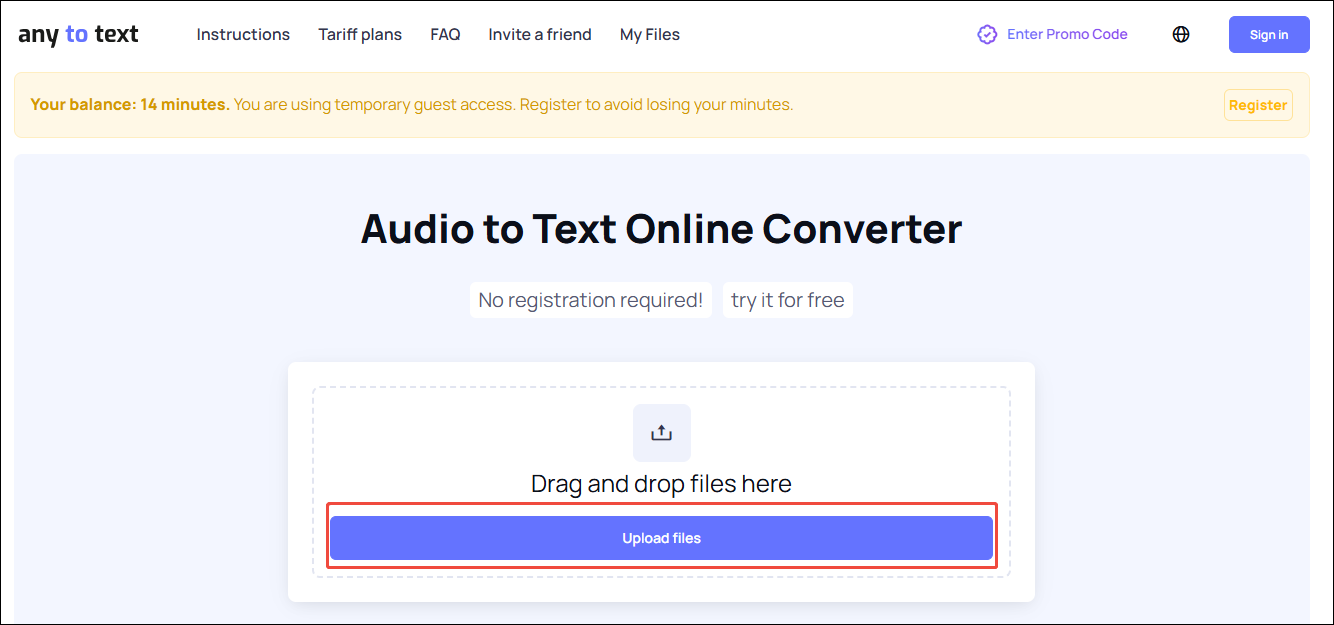The width and height of the screenshot is (1334, 625).
Task: Click 'Drag and drop files here' text
Action: point(661,483)
